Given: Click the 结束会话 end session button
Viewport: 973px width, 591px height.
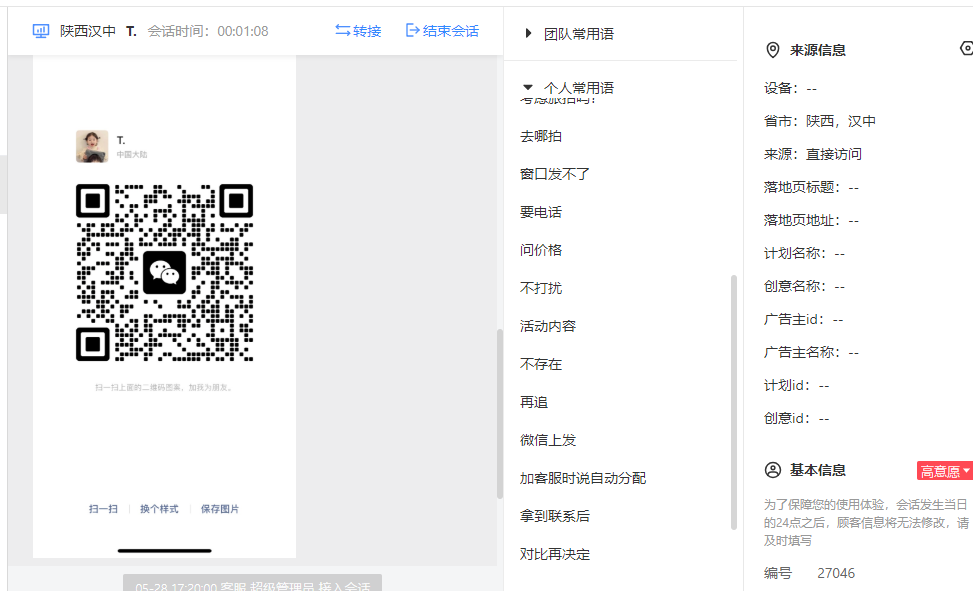Looking at the screenshot, I should pyautogui.click(x=442, y=31).
